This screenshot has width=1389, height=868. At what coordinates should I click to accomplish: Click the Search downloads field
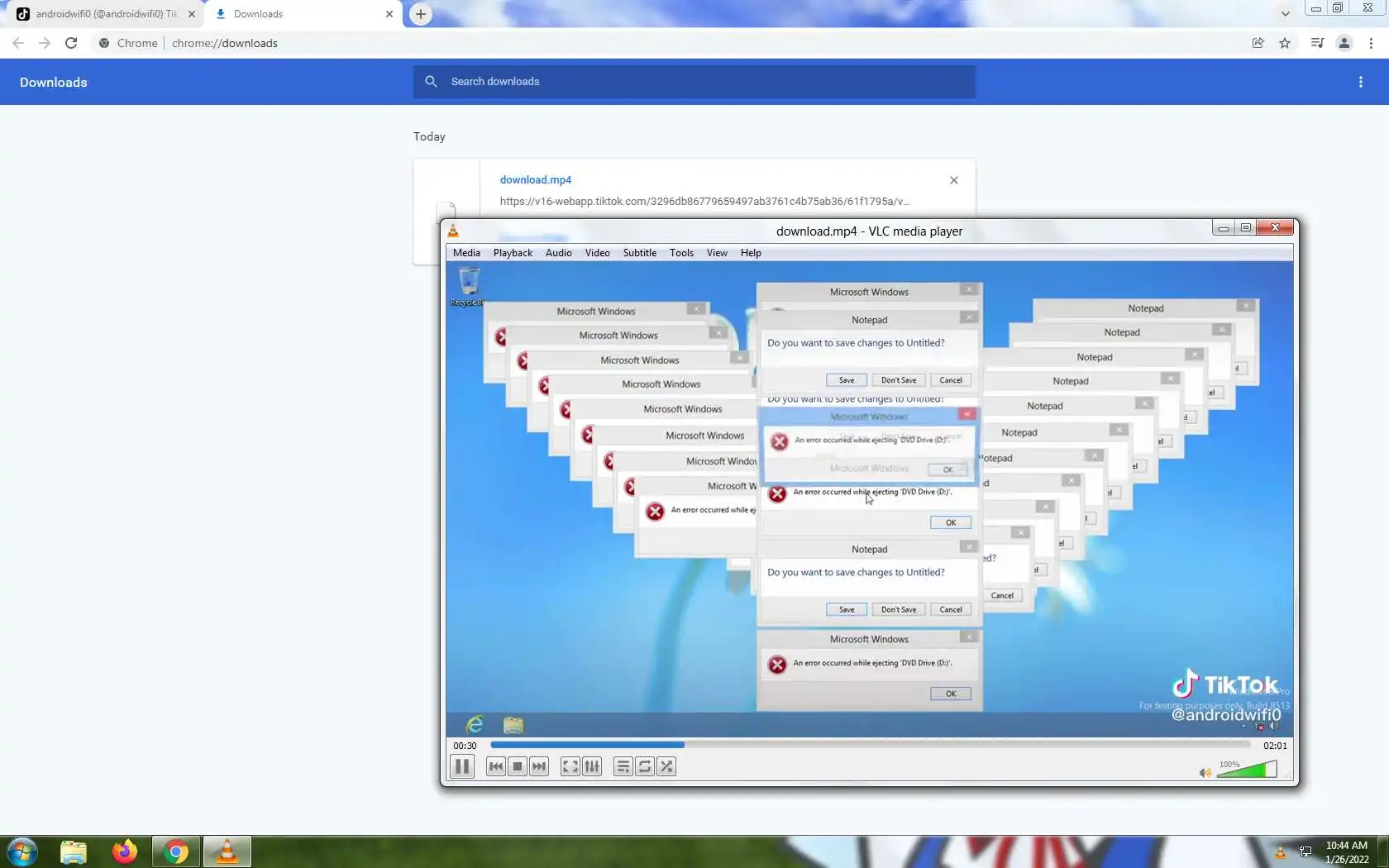[x=694, y=82]
